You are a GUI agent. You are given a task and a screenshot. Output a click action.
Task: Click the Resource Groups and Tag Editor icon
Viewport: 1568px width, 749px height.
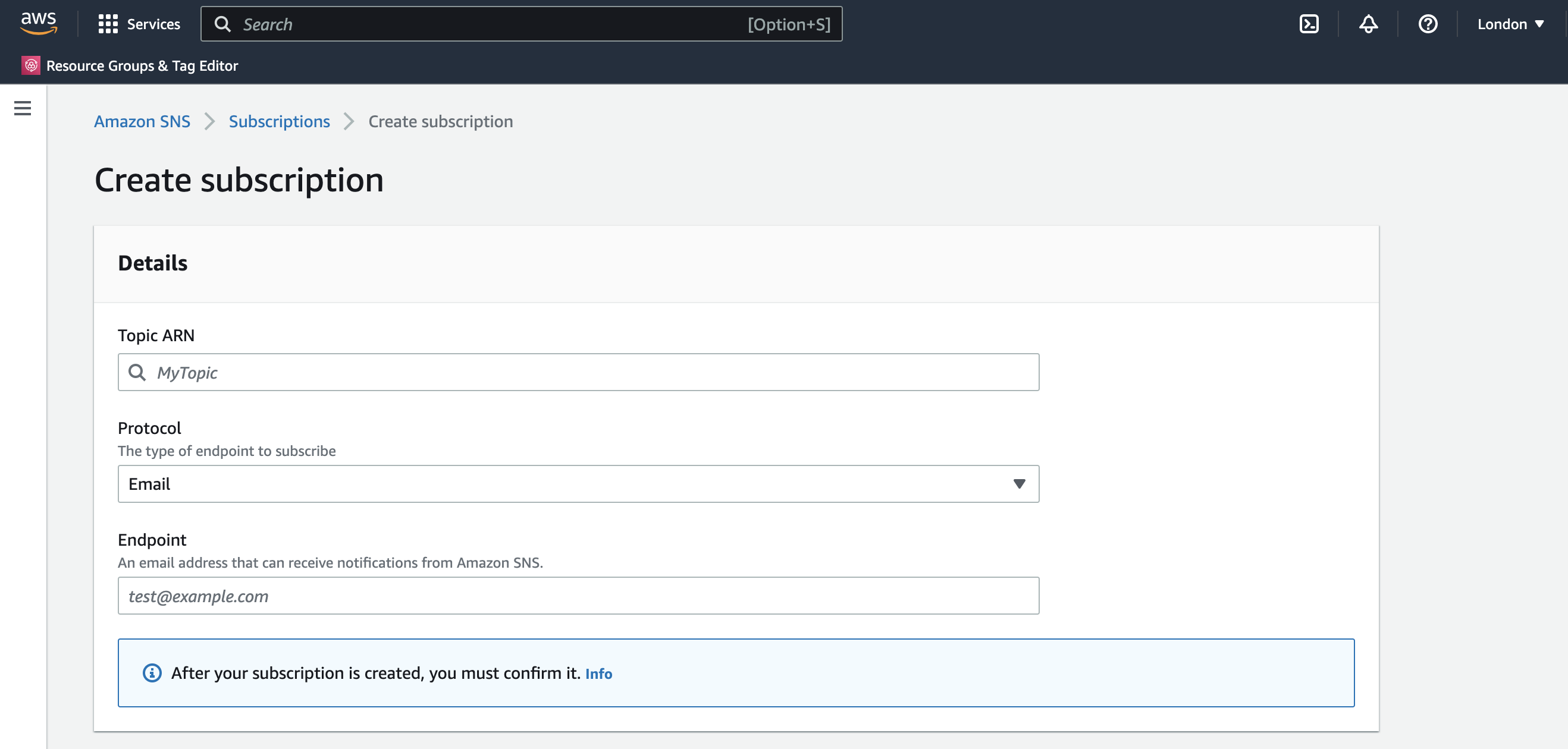point(29,65)
